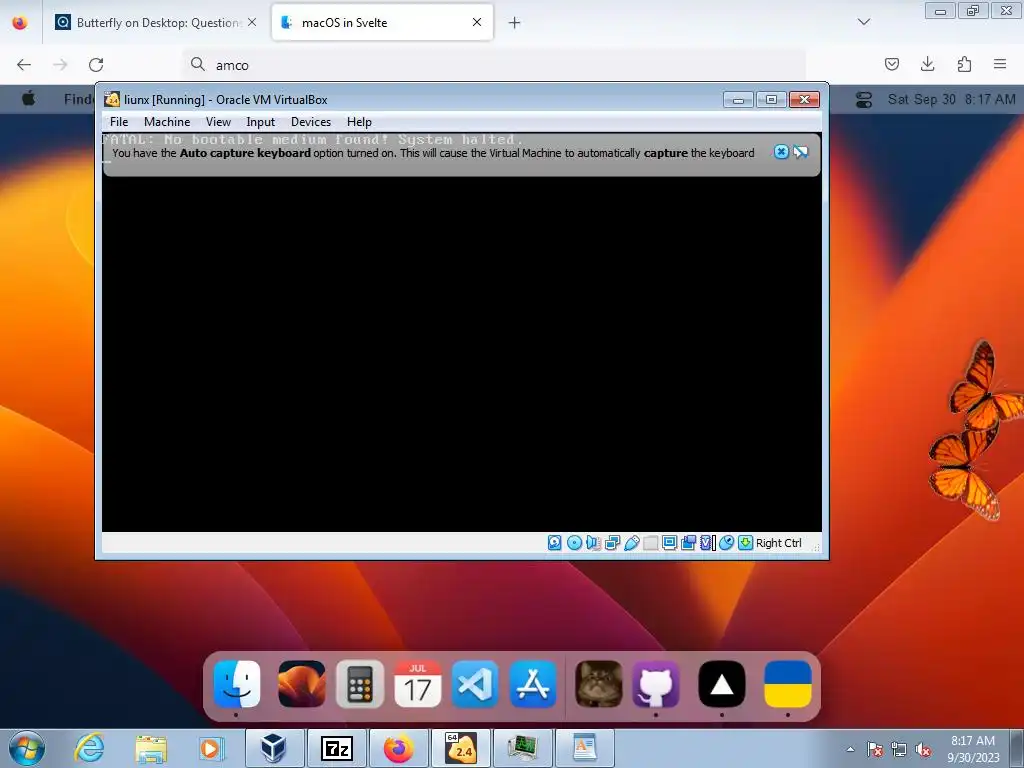Click the Action Center flag tray icon
Screen dimensions: 1024x768
[874, 749]
